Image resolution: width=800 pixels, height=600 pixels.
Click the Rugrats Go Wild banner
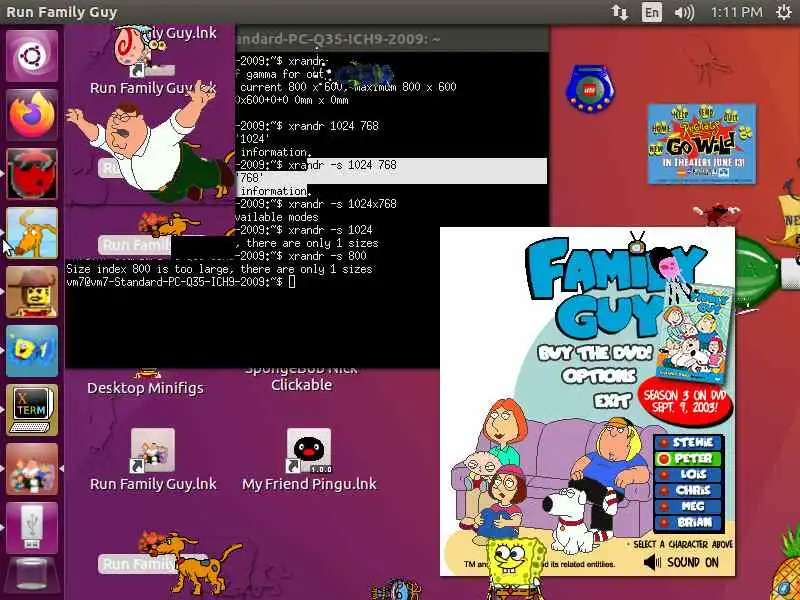click(702, 143)
